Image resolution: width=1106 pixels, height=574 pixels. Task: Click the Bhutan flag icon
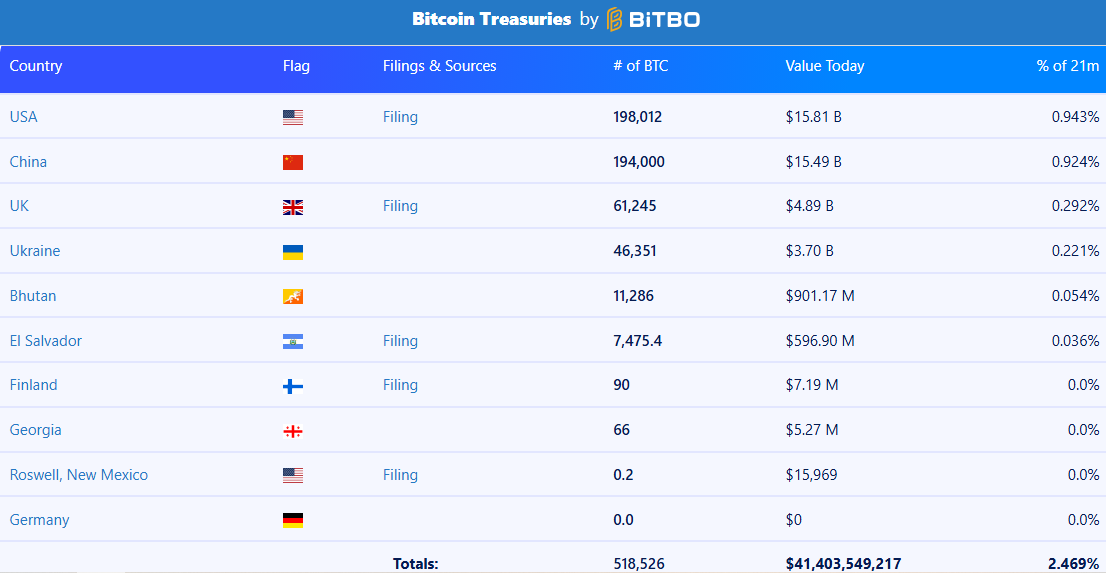(x=293, y=297)
